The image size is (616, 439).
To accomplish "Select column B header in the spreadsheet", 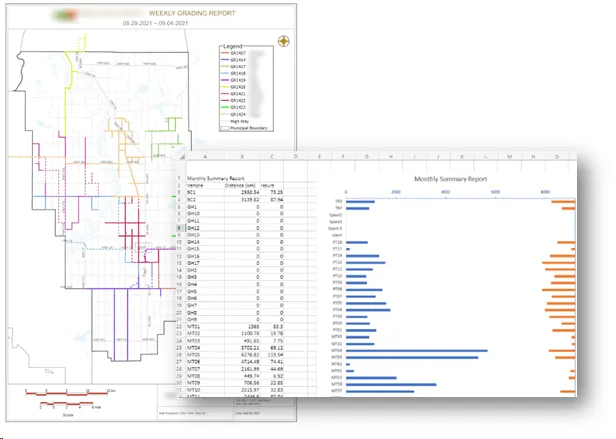I will [x=242, y=156].
